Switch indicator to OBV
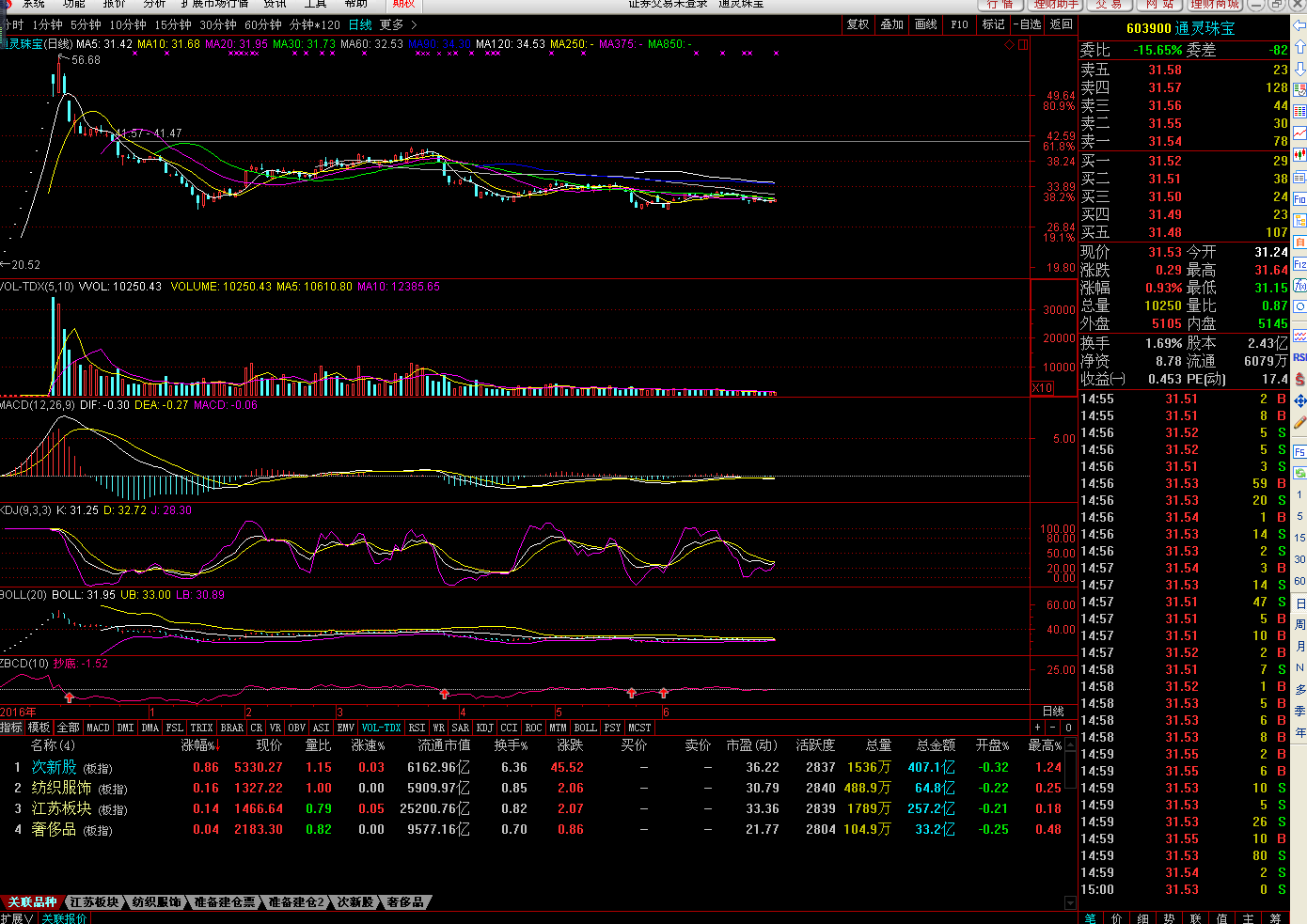This screenshot has height=924, width=1307. [x=296, y=728]
